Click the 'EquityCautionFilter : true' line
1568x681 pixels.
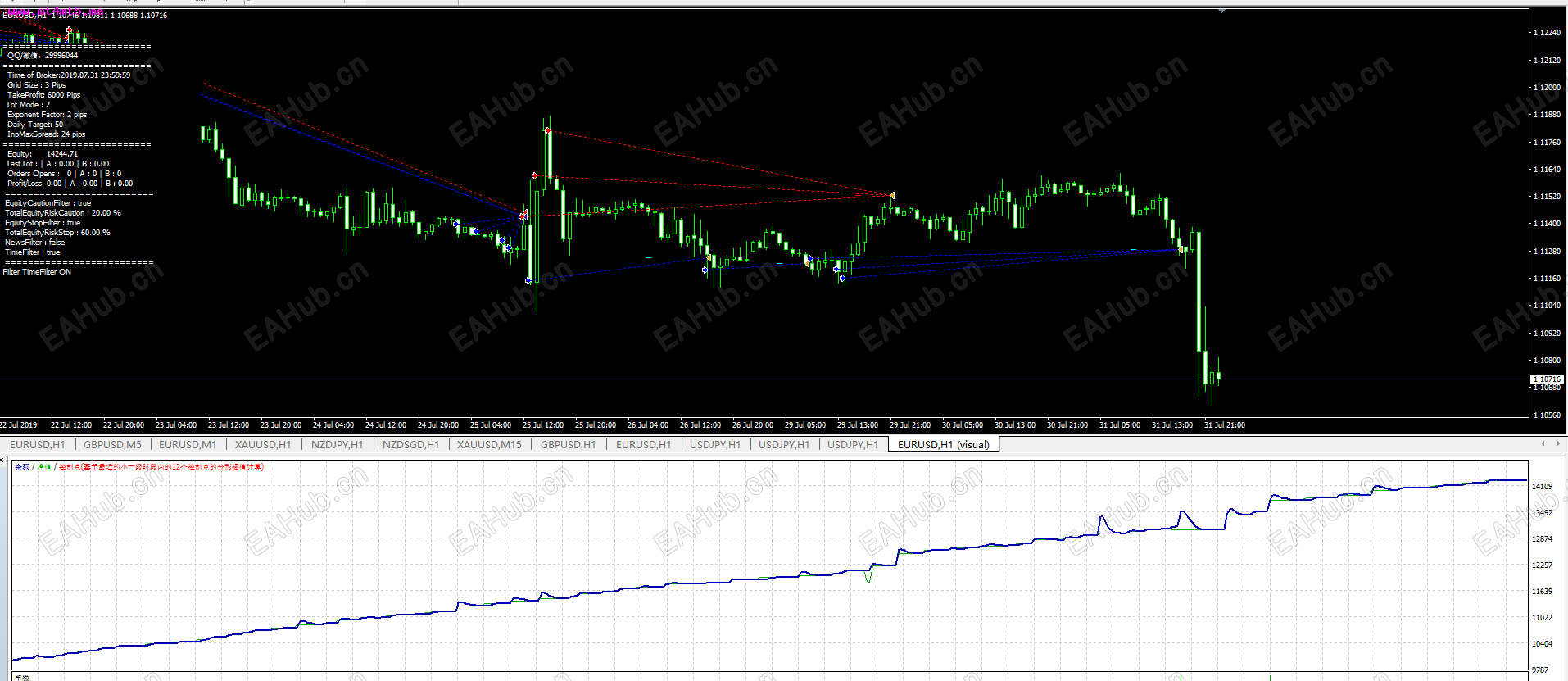pos(48,203)
